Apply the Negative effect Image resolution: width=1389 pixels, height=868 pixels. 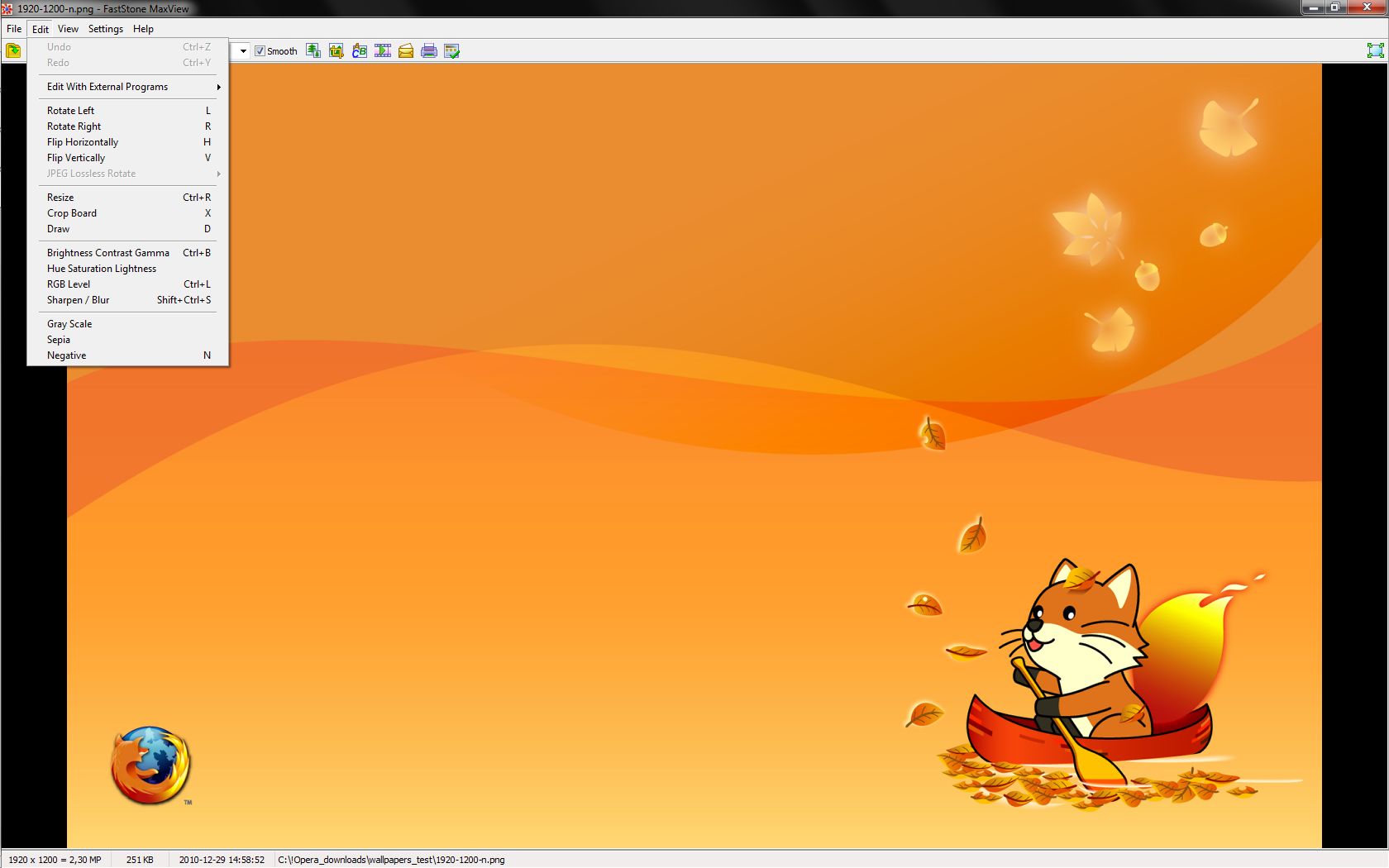127,355
